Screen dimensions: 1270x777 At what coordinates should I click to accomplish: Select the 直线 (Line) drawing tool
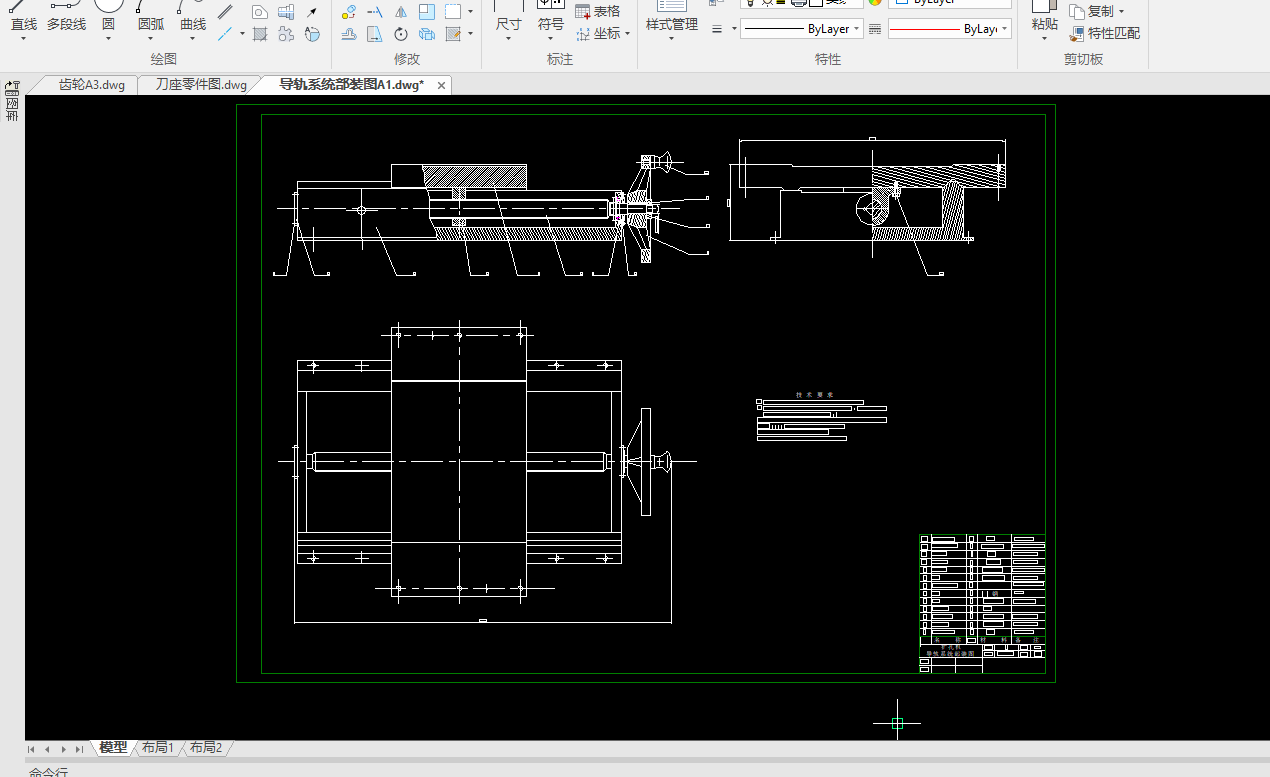(23, 16)
